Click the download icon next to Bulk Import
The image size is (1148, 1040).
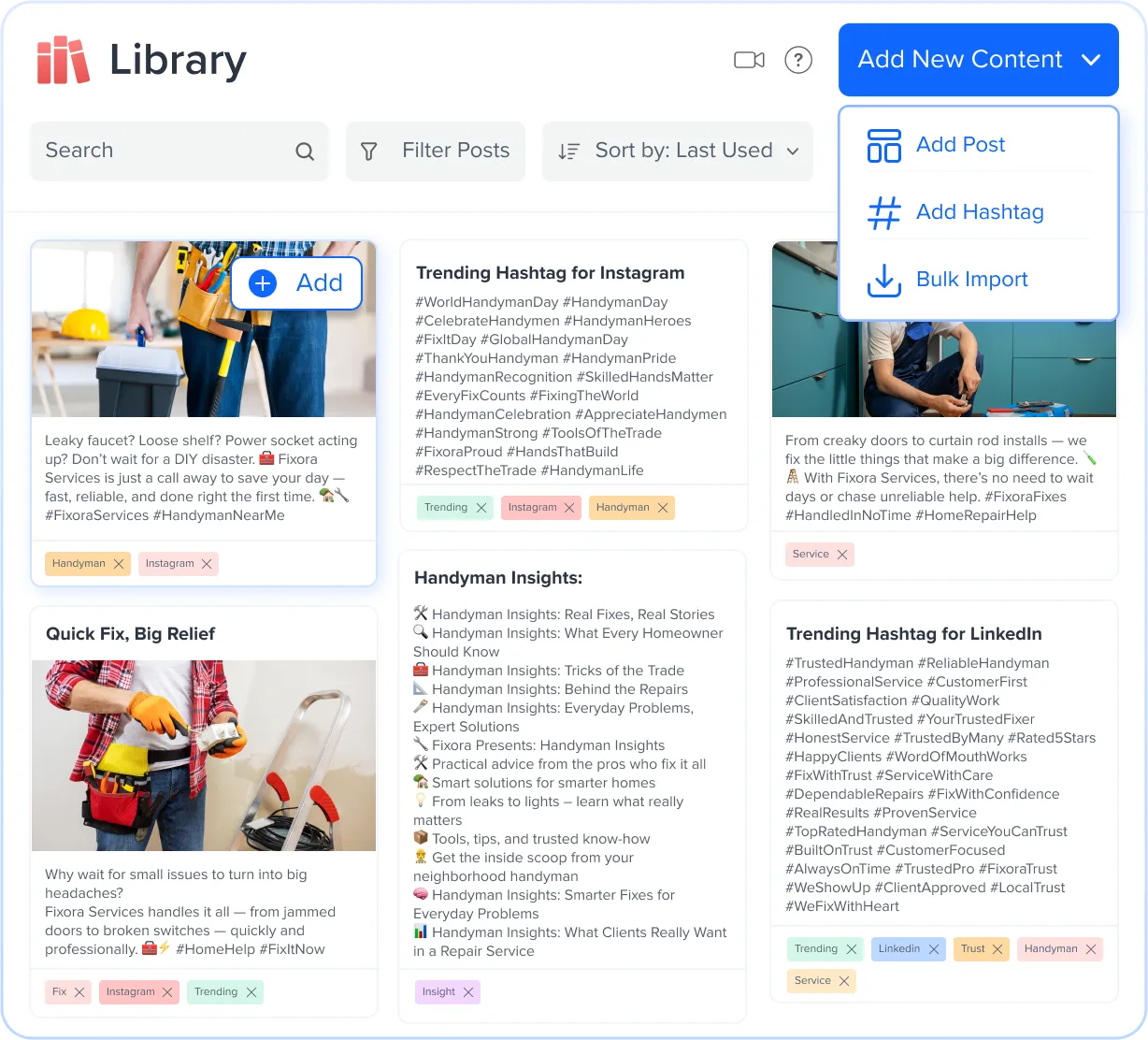(x=883, y=280)
